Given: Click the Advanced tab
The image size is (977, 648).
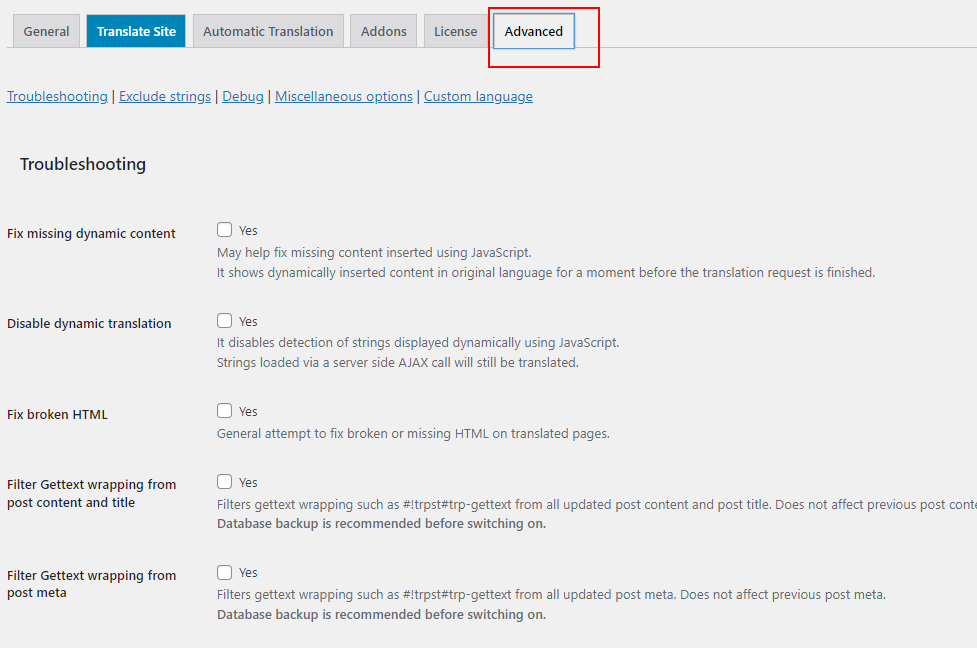Looking at the screenshot, I should coord(533,31).
